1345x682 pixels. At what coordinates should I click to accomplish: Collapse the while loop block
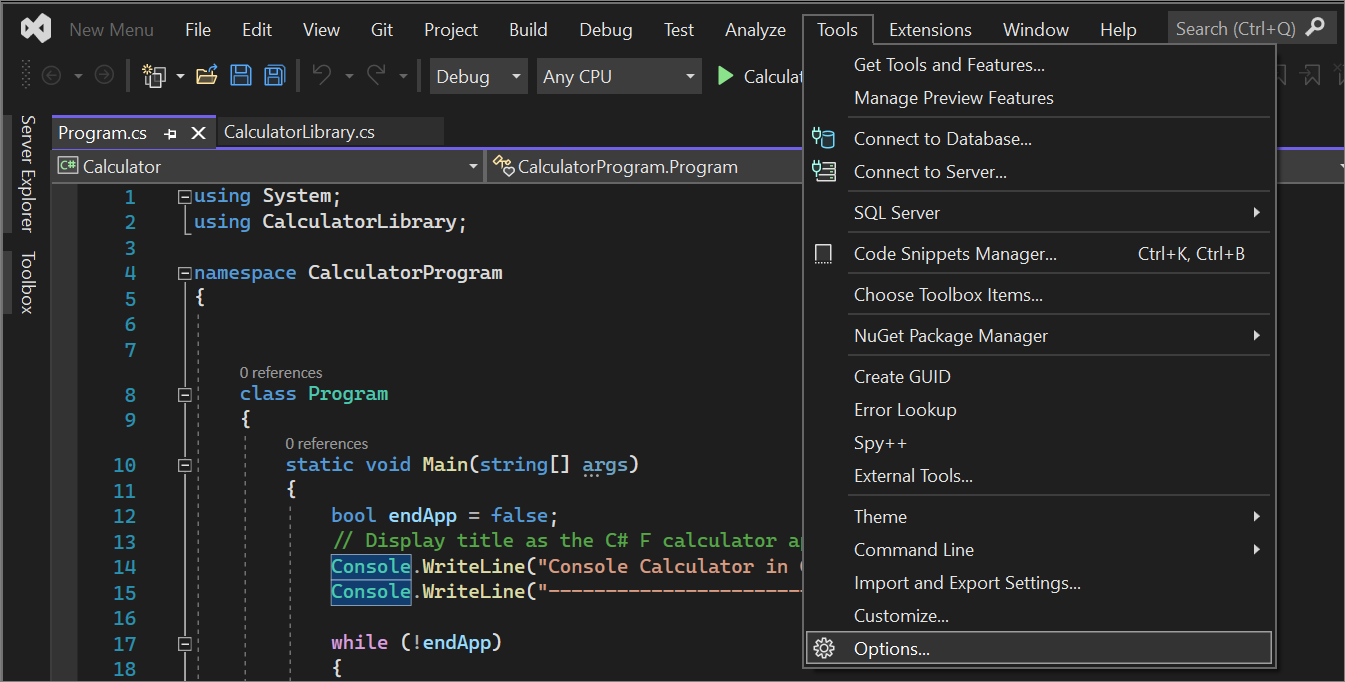tap(184, 643)
